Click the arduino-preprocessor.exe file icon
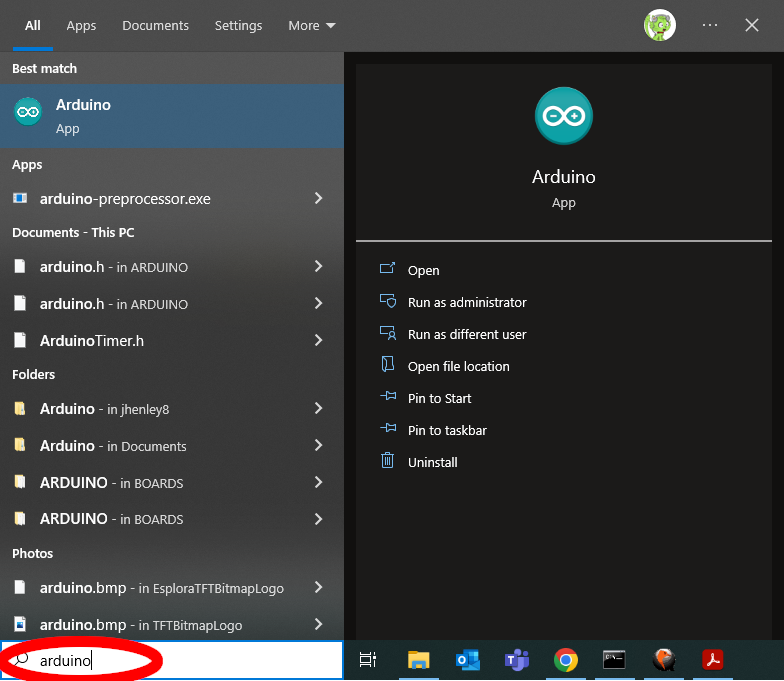Screen dimensions: 784x681 click(20, 198)
